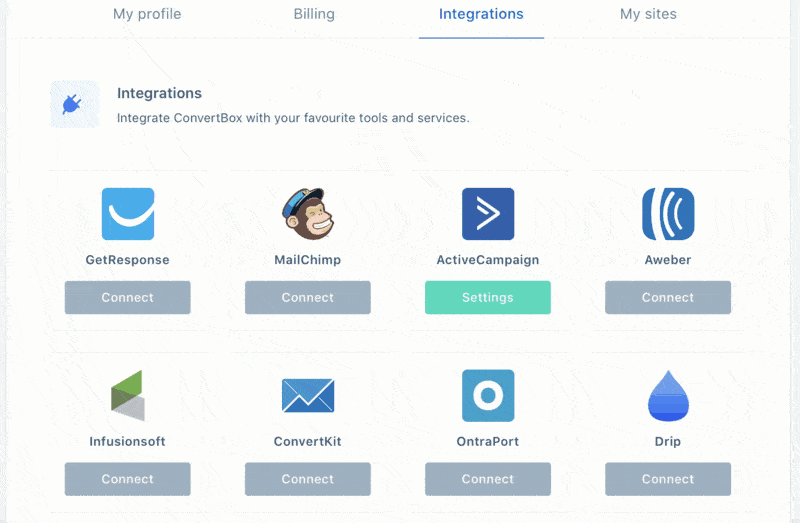Select the Integrations tab
Viewport: 800px width, 523px height.
coord(481,14)
